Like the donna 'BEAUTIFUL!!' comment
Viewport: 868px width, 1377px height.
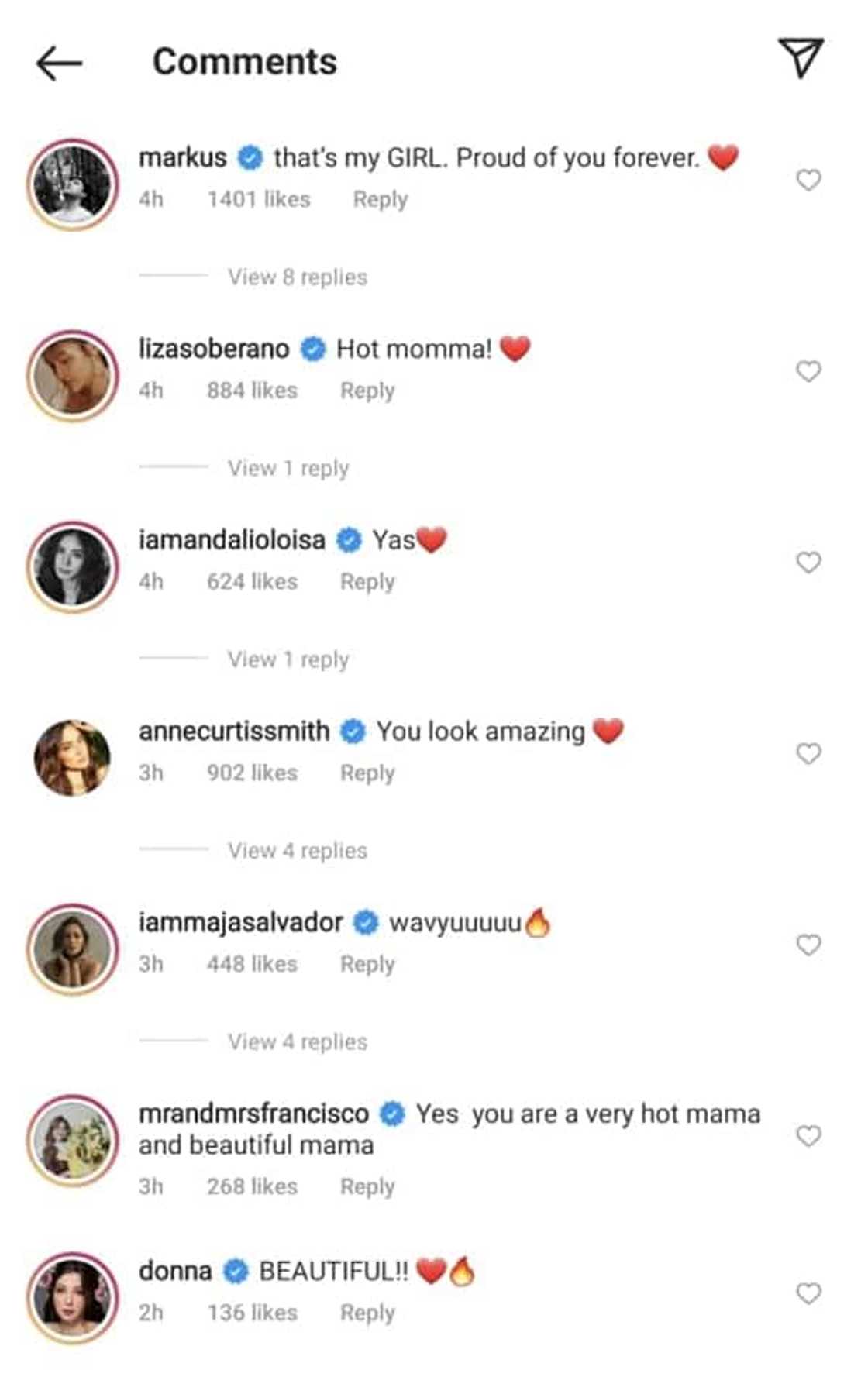click(808, 1293)
